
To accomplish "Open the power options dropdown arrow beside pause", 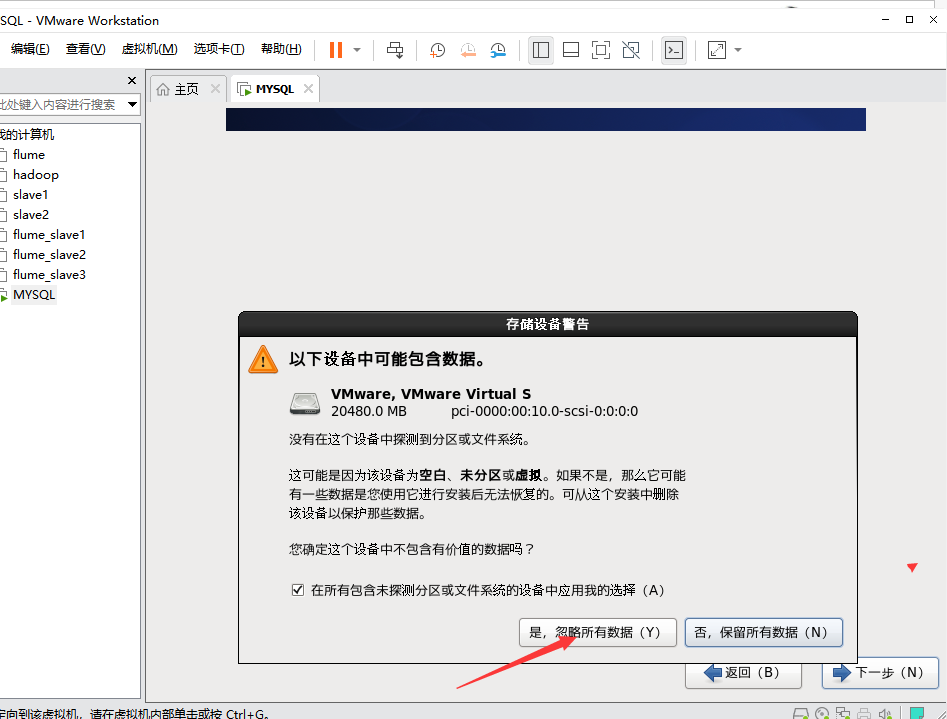I will [357, 50].
